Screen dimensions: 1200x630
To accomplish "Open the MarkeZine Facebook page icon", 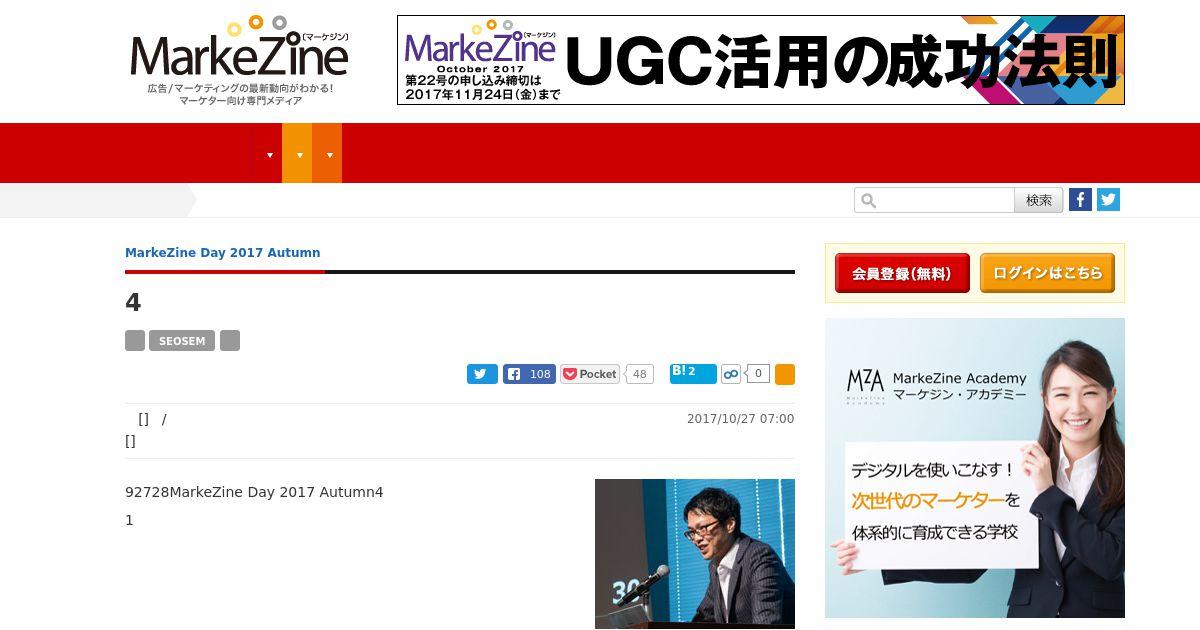I will pyautogui.click(x=1080, y=199).
